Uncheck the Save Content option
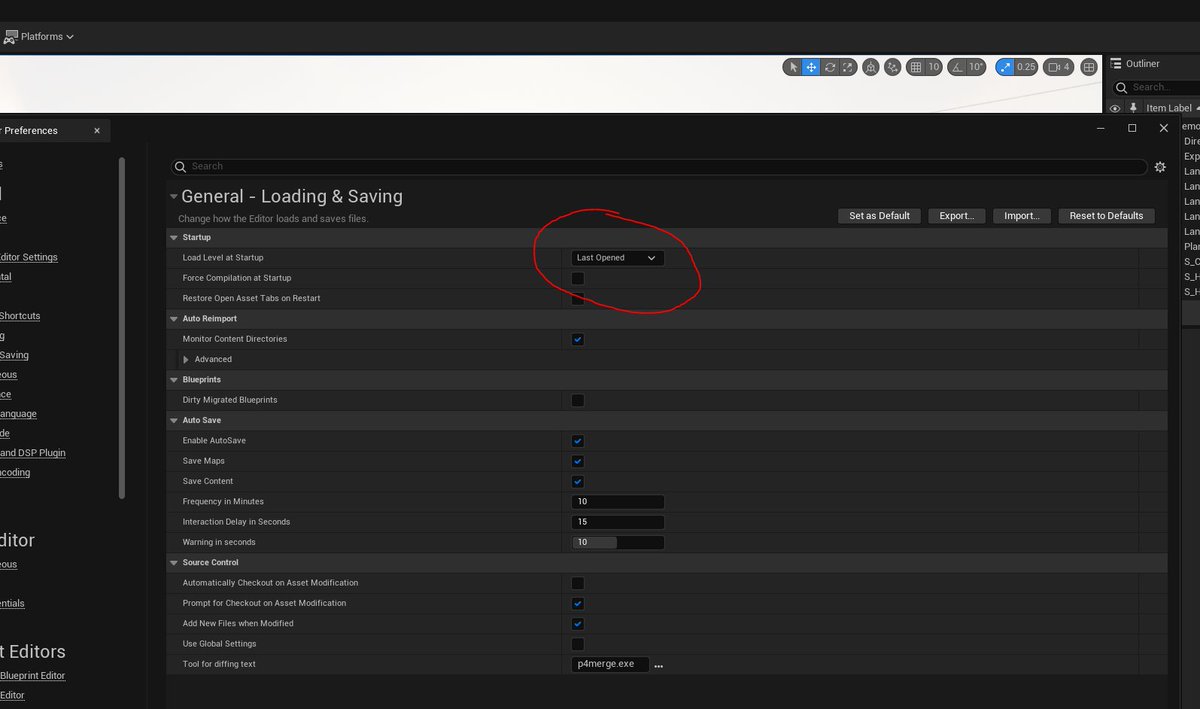The height and width of the screenshot is (709, 1200). pyautogui.click(x=578, y=481)
